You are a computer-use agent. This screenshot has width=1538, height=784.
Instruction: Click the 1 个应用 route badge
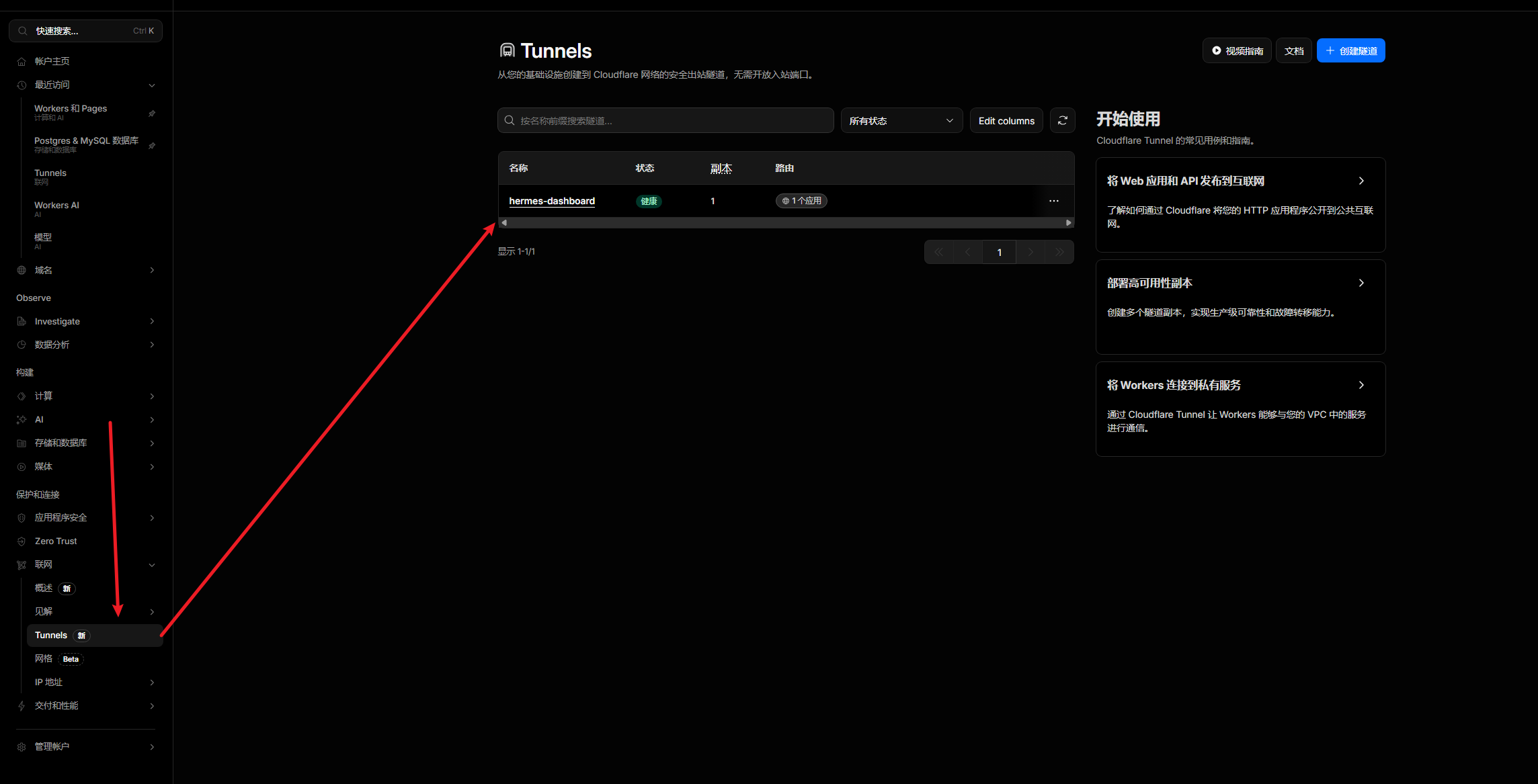click(x=801, y=201)
